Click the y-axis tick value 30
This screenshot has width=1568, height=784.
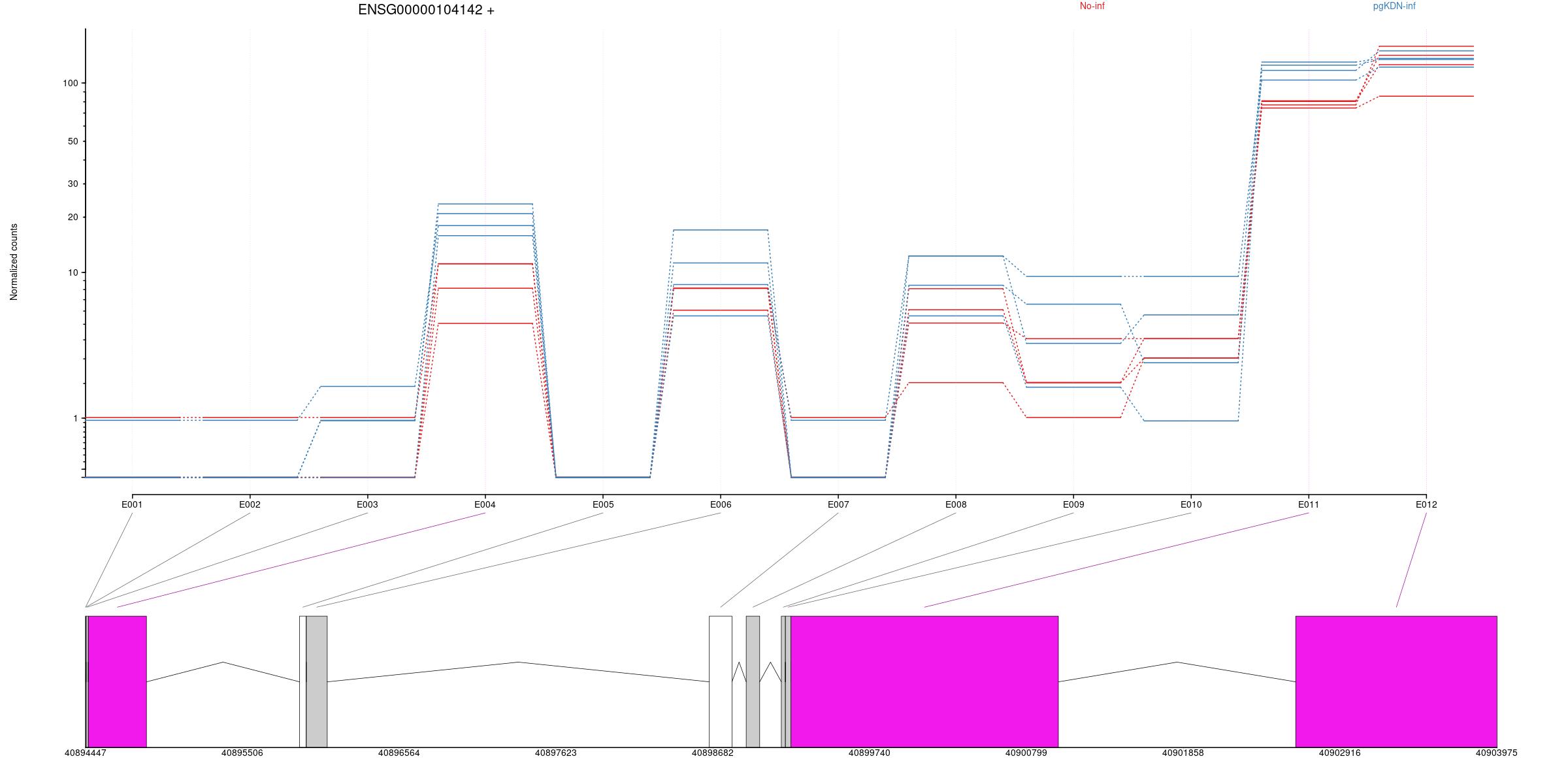click(x=73, y=184)
